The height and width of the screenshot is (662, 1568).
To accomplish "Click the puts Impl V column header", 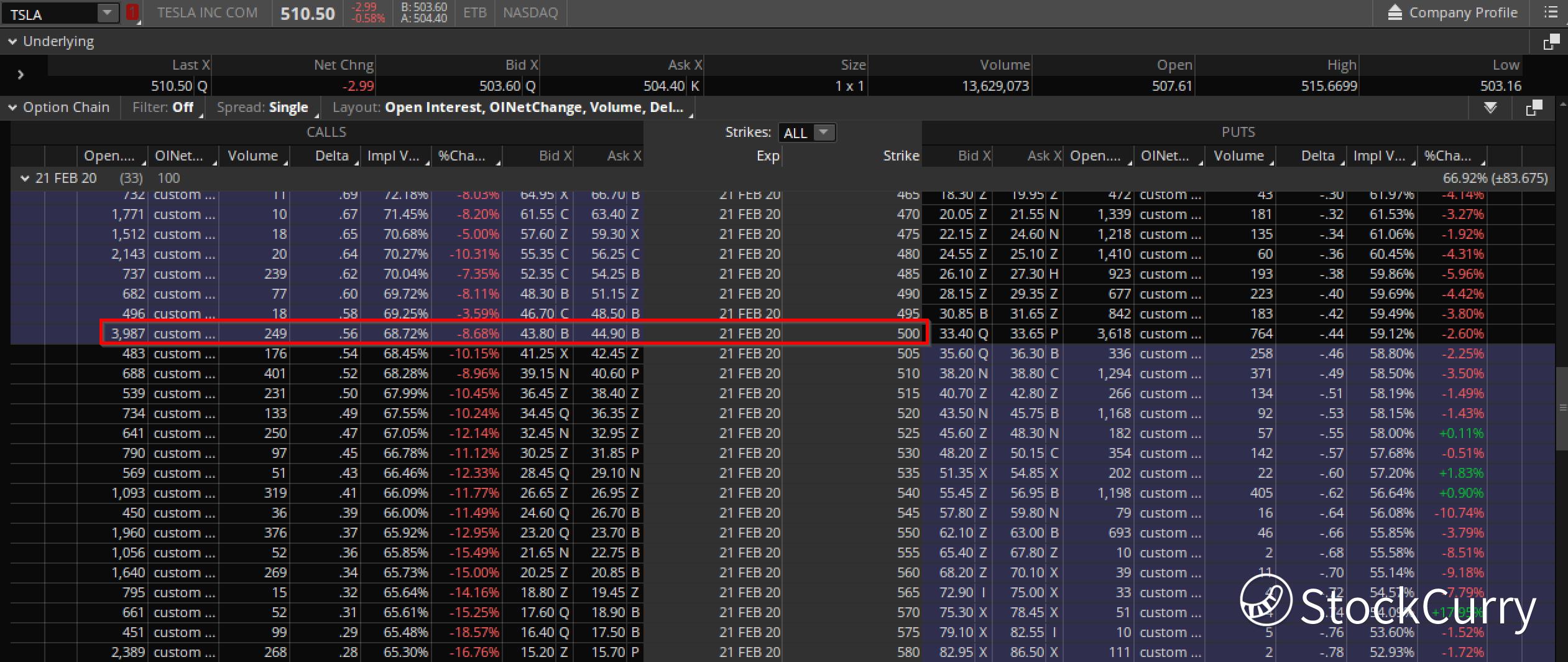I will coord(1382,156).
